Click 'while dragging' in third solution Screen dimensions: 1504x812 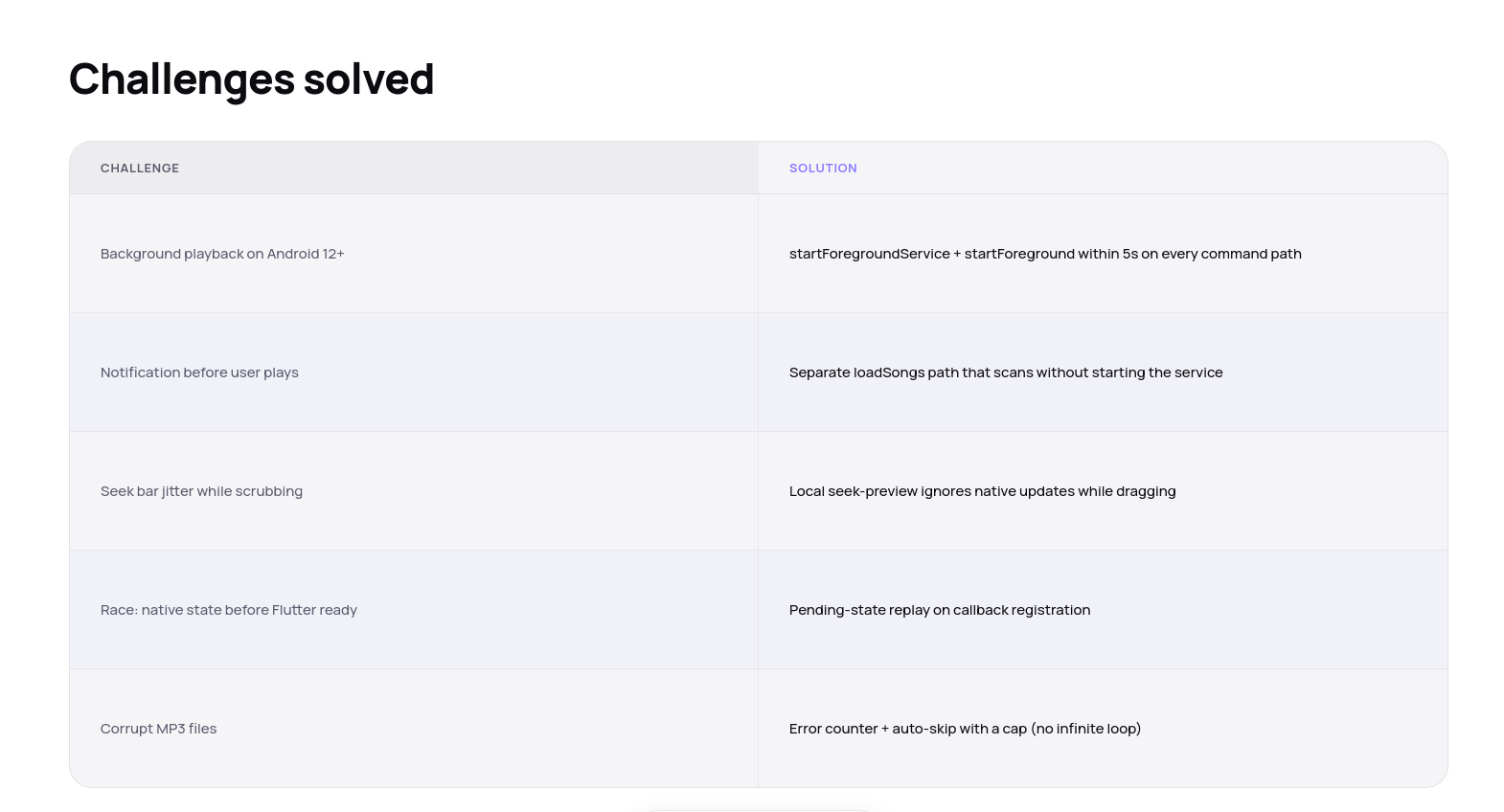[1127, 491]
